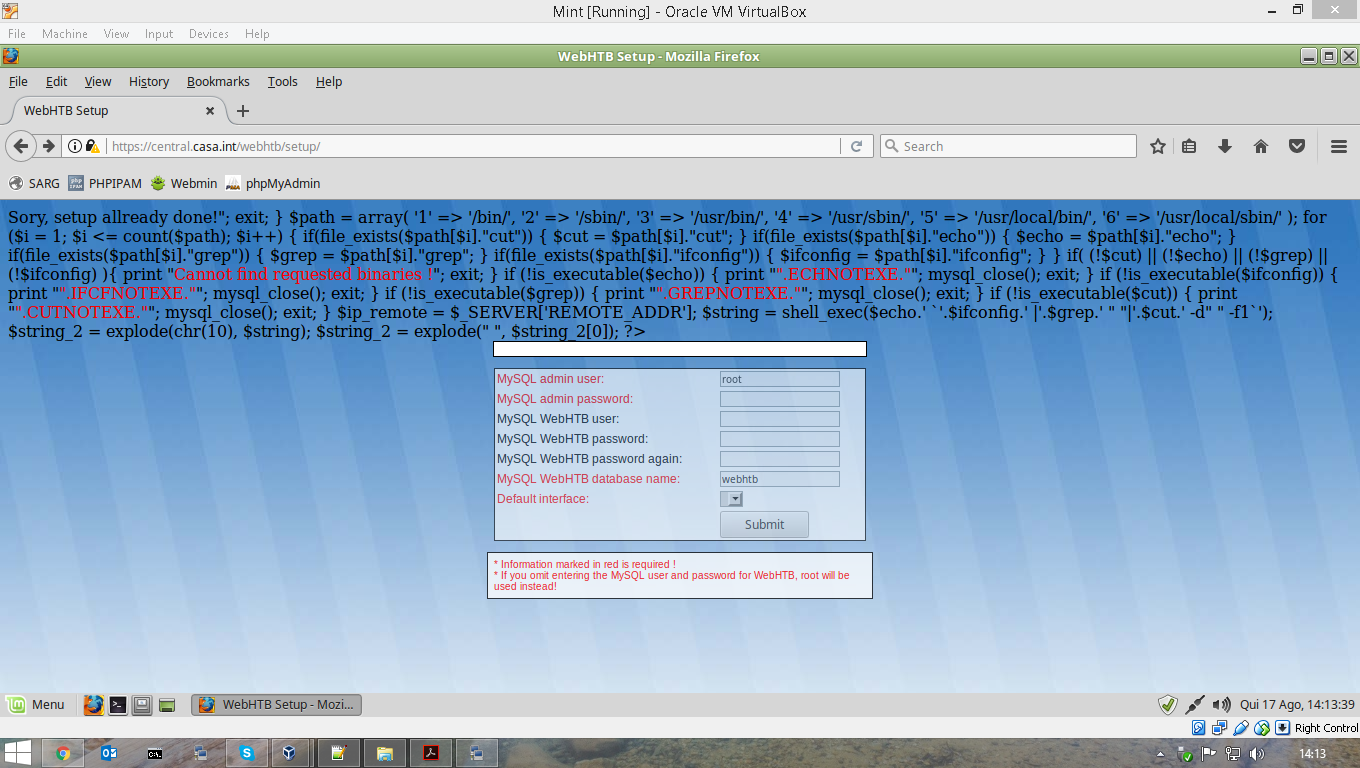Click VirtualBox network status icon
Viewport: 1360px width, 768px height.
click(1220, 728)
